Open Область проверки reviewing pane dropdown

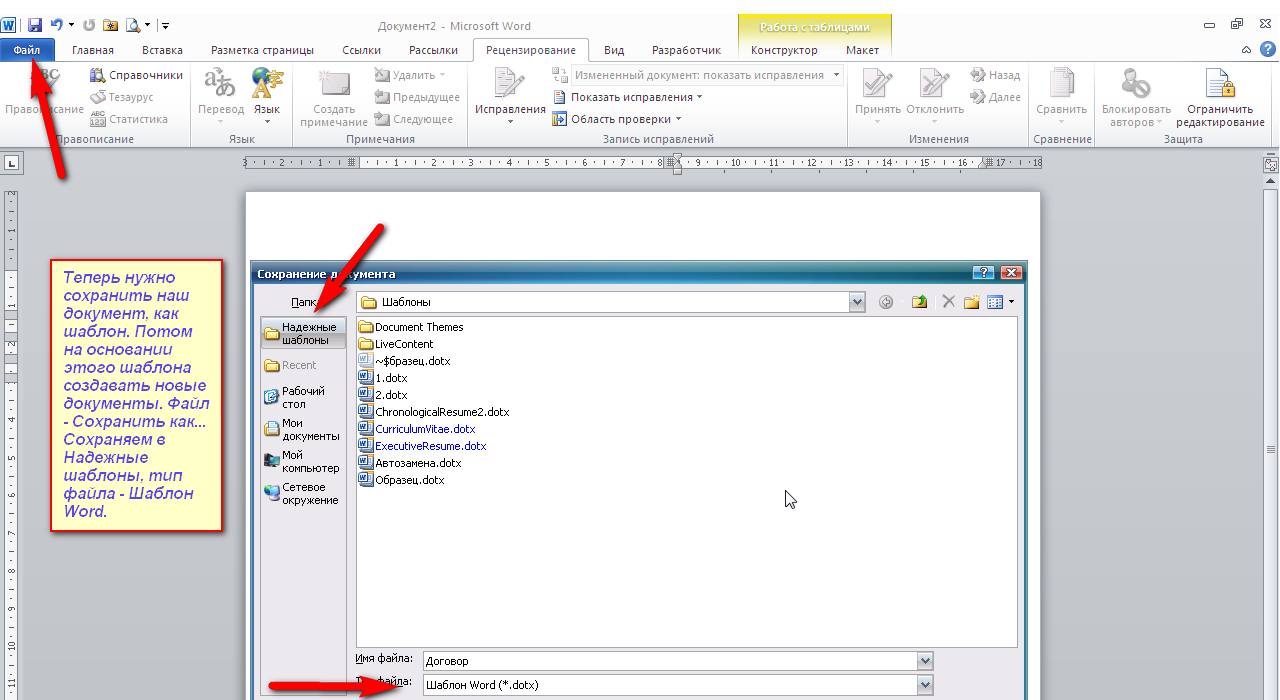pyautogui.click(x=616, y=119)
